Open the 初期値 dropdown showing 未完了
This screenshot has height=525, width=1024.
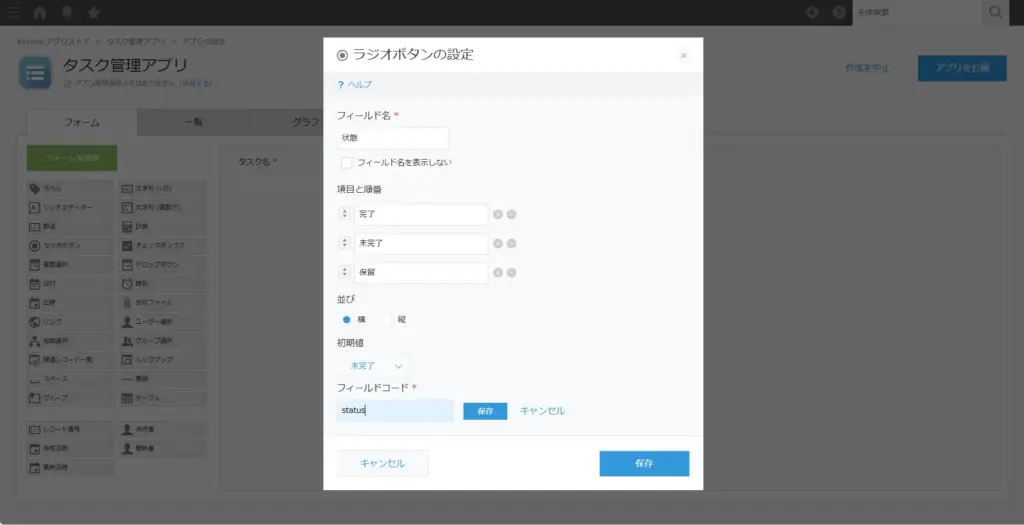(x=376, y=366)
